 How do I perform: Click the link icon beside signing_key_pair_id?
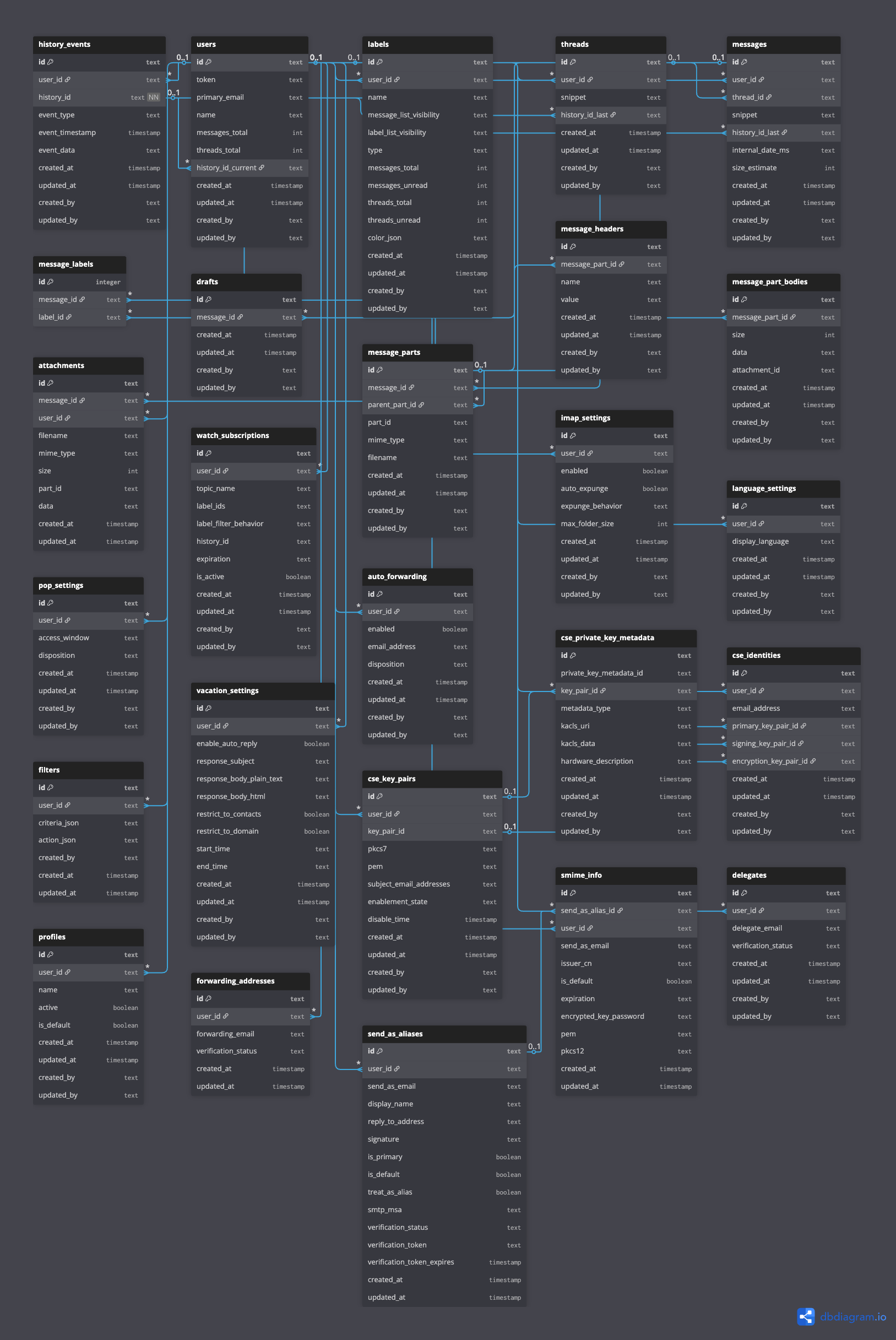[x=801, y=743]
